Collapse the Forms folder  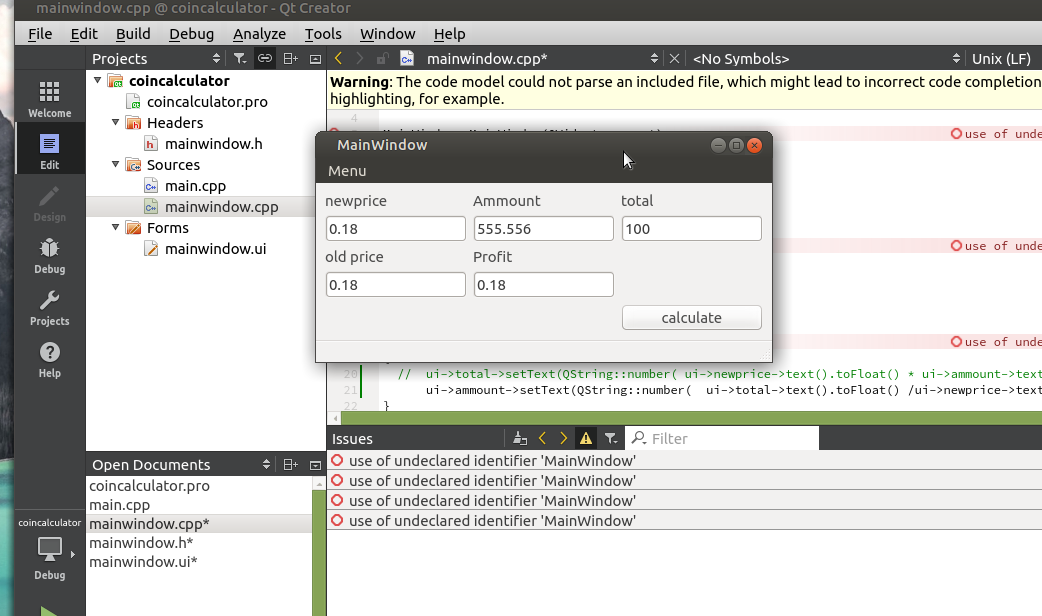click(x=116, y=227)
